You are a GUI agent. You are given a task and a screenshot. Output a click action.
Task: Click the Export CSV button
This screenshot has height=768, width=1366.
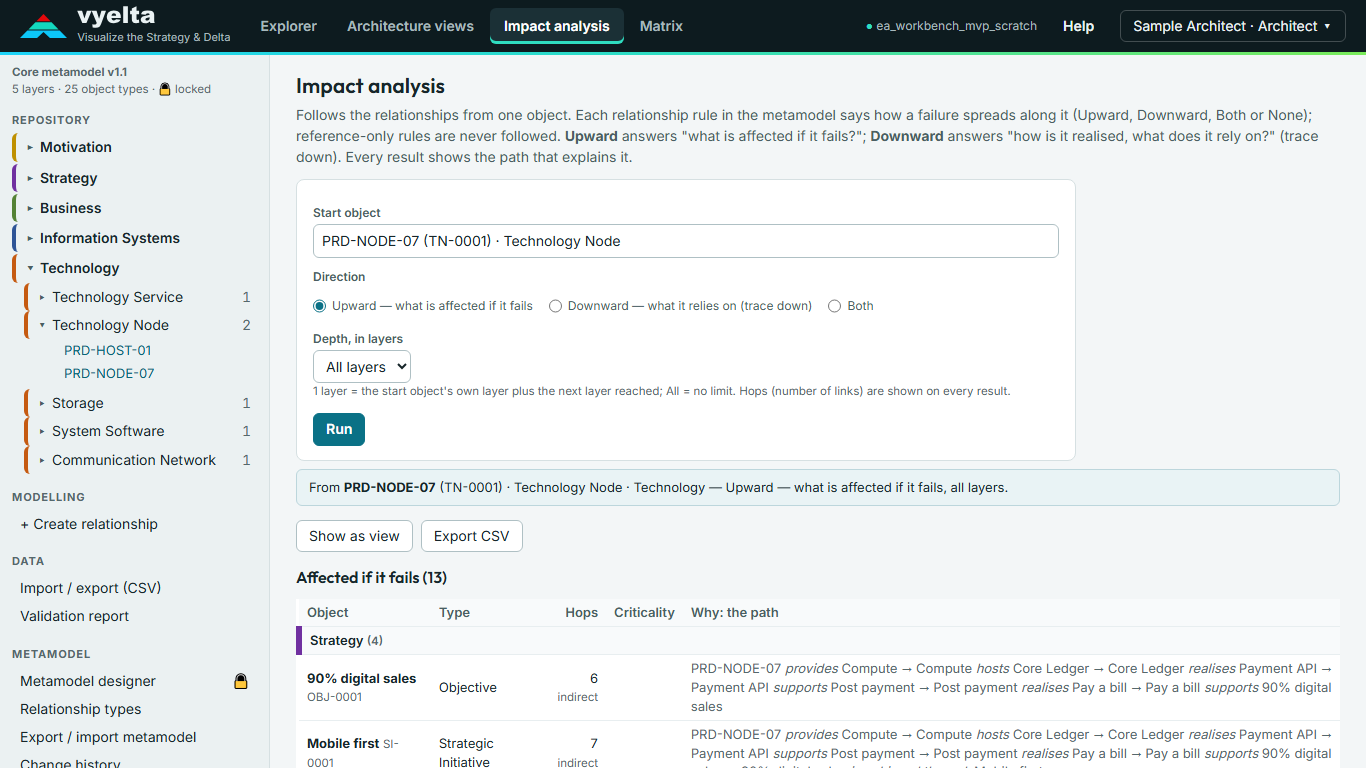(471, 536)
